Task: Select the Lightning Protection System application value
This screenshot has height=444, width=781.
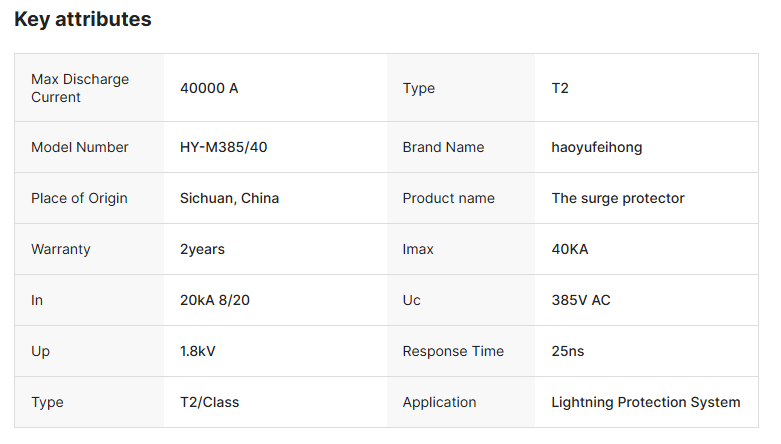Action: (646, 402)
